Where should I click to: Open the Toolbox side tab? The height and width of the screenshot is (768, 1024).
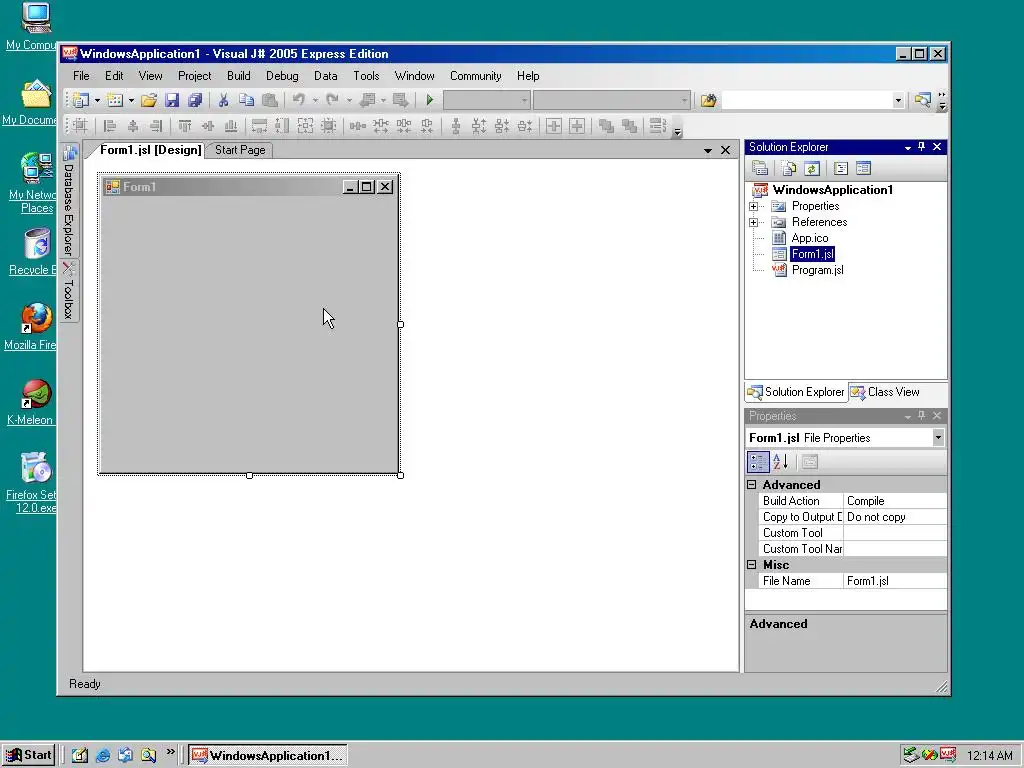point(69,291)
